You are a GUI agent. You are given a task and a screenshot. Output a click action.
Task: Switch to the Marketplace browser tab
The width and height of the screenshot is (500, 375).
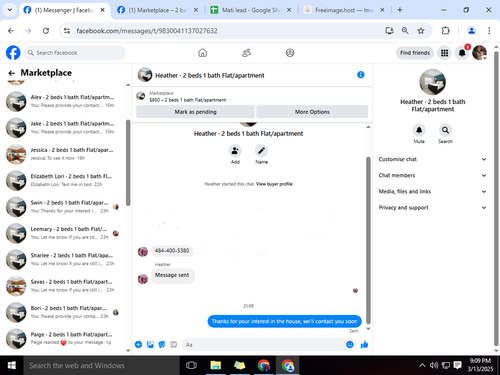pos(157,10)
